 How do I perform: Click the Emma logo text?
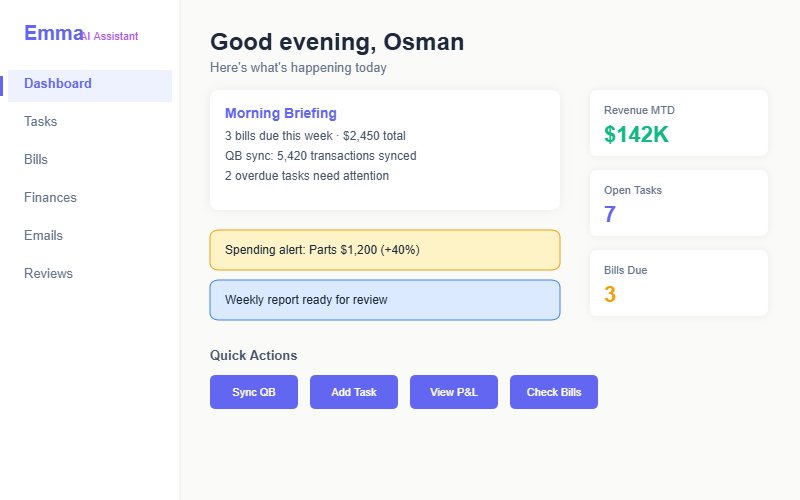(53, 34)
